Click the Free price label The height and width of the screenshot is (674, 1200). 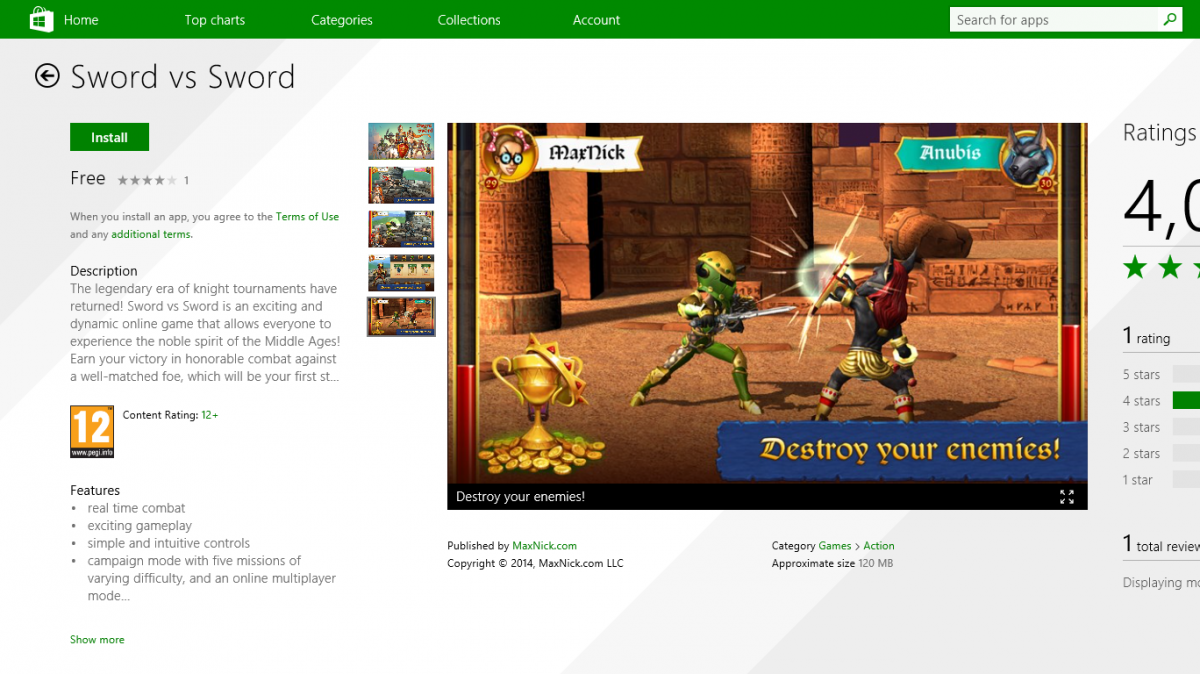tap(88, 178)
